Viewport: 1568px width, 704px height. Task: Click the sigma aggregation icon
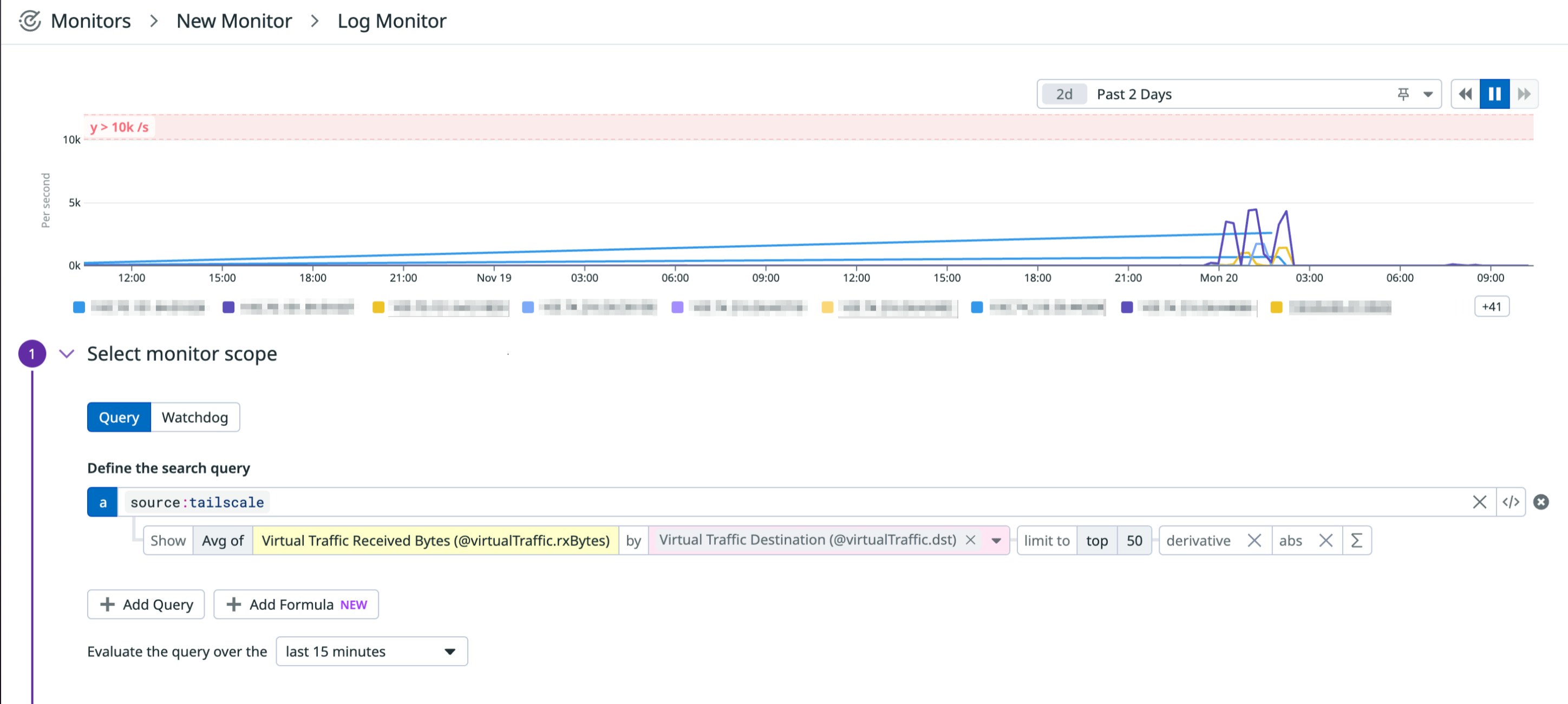[1356, 541]
